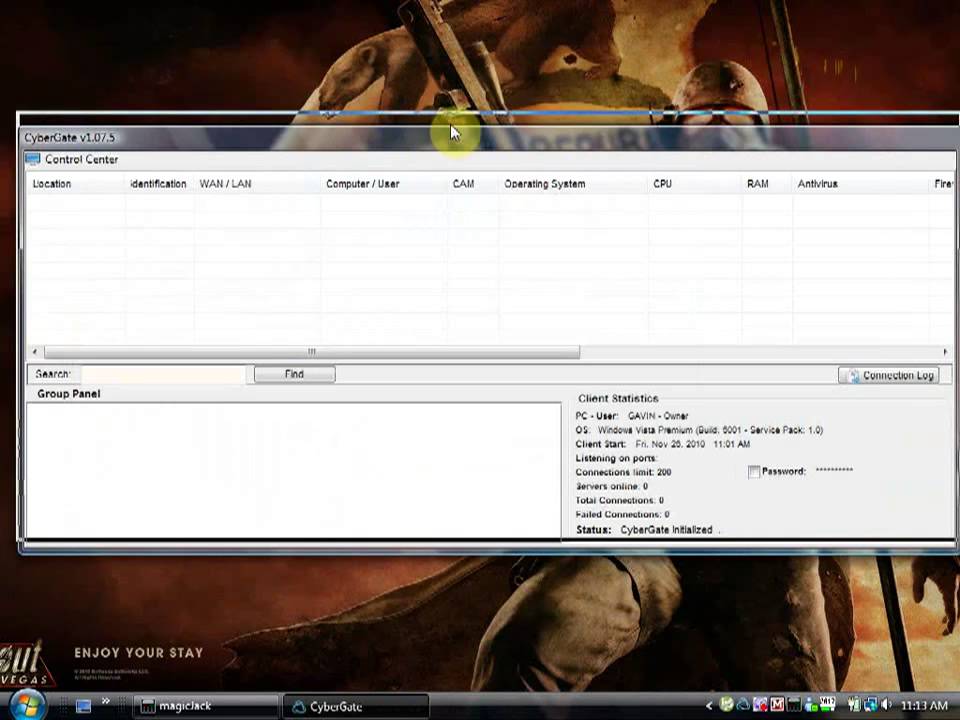This screenshot has width=960, height=720.
Task: Click the Windows Vista Premium OS text
Action: (x=710, y=430)
